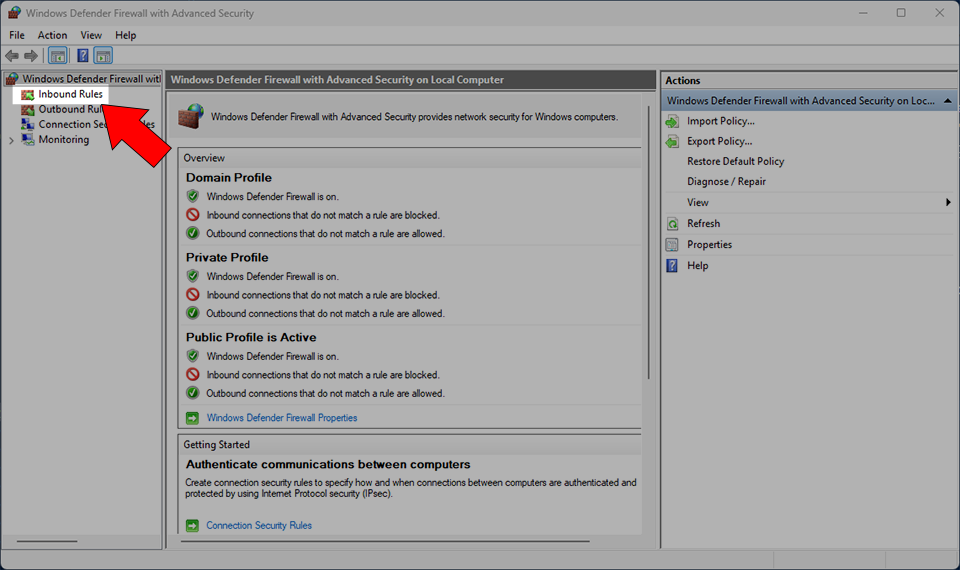This screenshot has width=960, height=570.
Task: Click Domain Profile inbound blocked icon
Action: coord(193,215)
